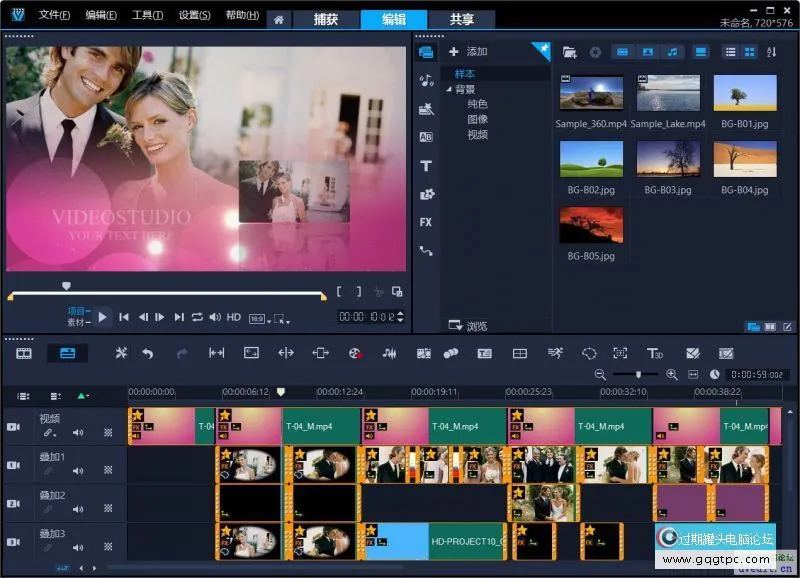Open the FX filter library
Image resolution: width=800 pixels, height=578 pixels.
coord(426,222)
